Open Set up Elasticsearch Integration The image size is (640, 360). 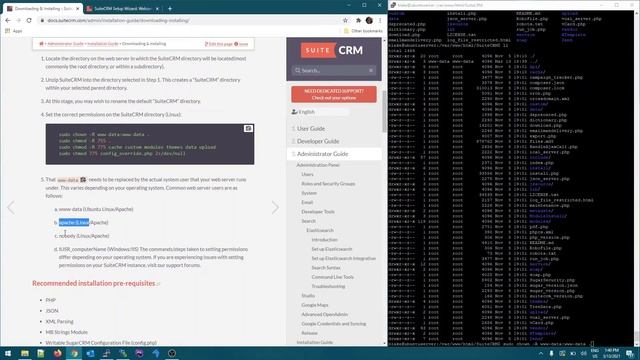pyautogui.click(x=344, y=258)
